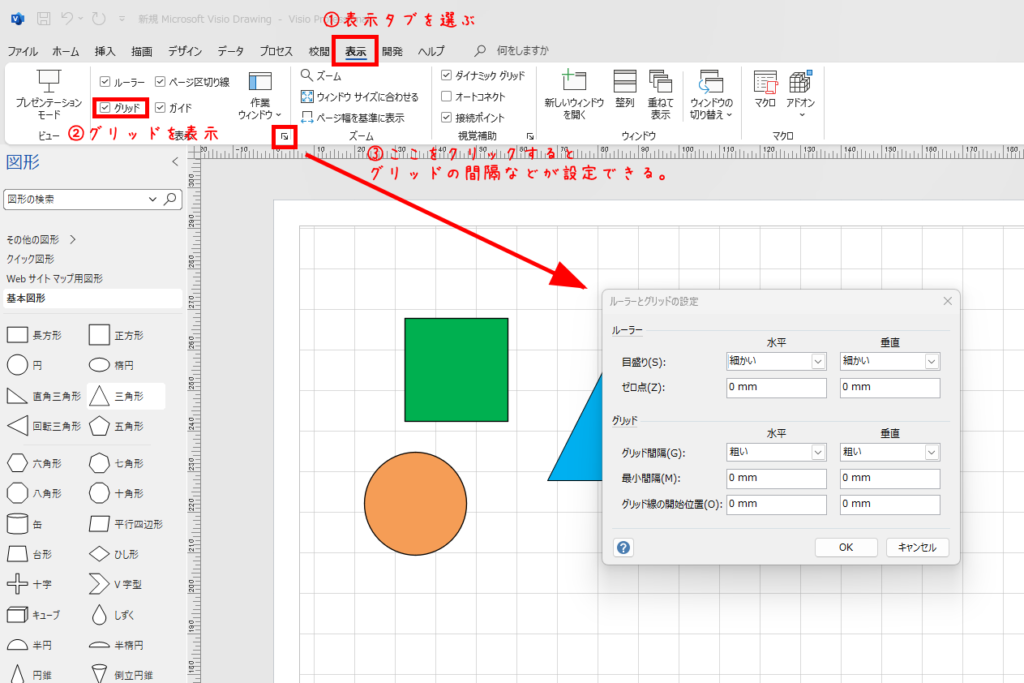Viewport: 1024px width, 683px height.
Task: Open the Insert (挿入) ribbon tab
Action: click(105, 51)
